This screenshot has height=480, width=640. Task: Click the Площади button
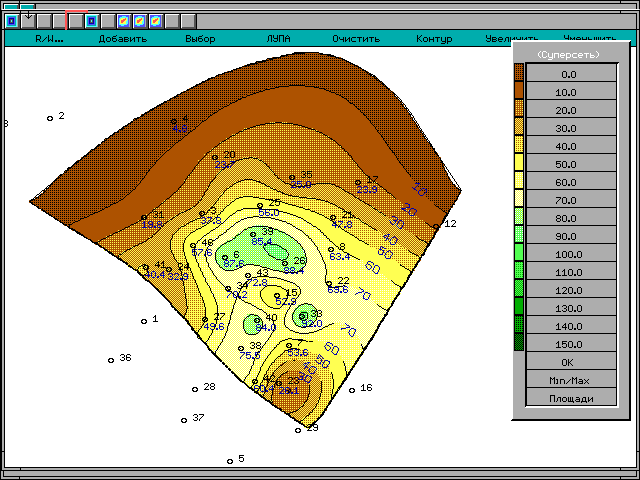coord(568,398)
